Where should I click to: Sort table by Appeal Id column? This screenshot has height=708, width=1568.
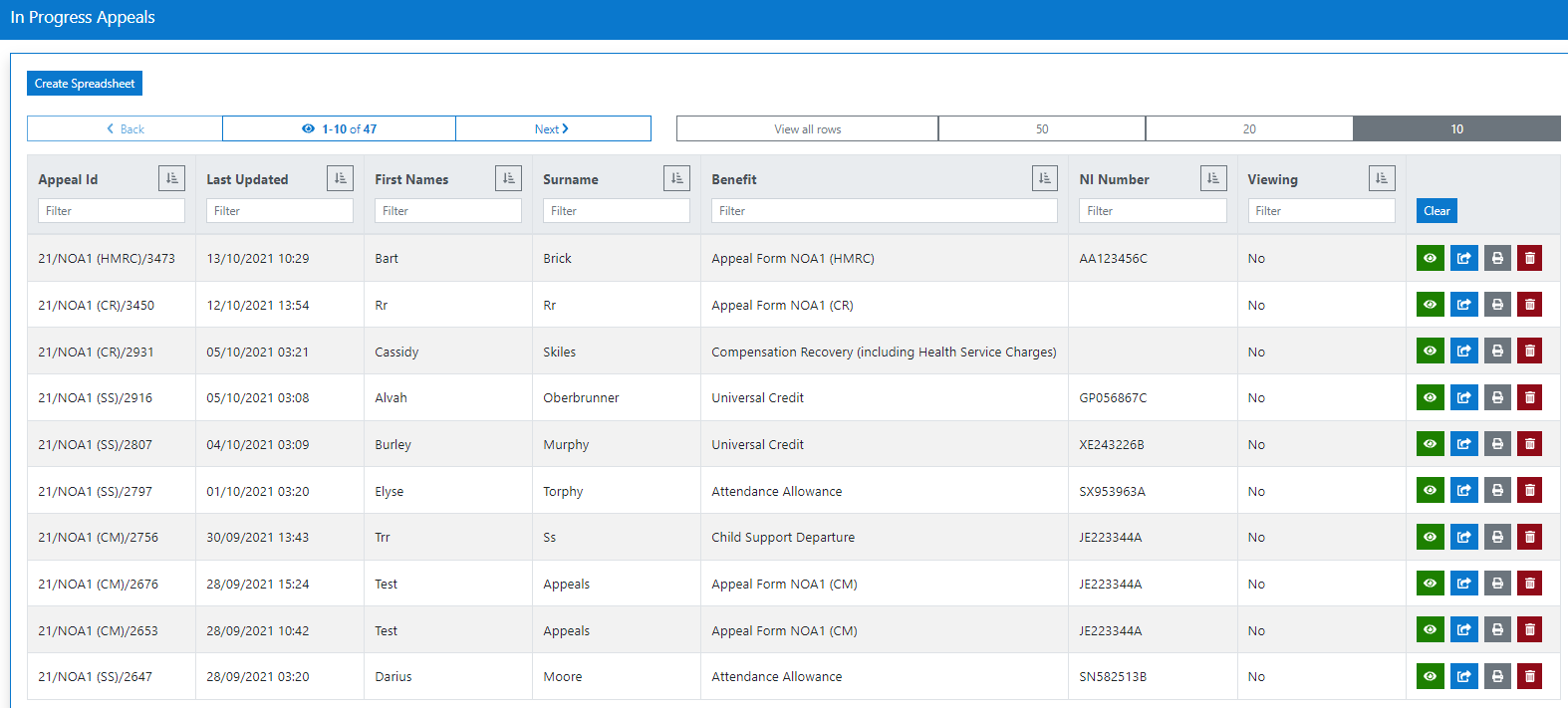171,178
